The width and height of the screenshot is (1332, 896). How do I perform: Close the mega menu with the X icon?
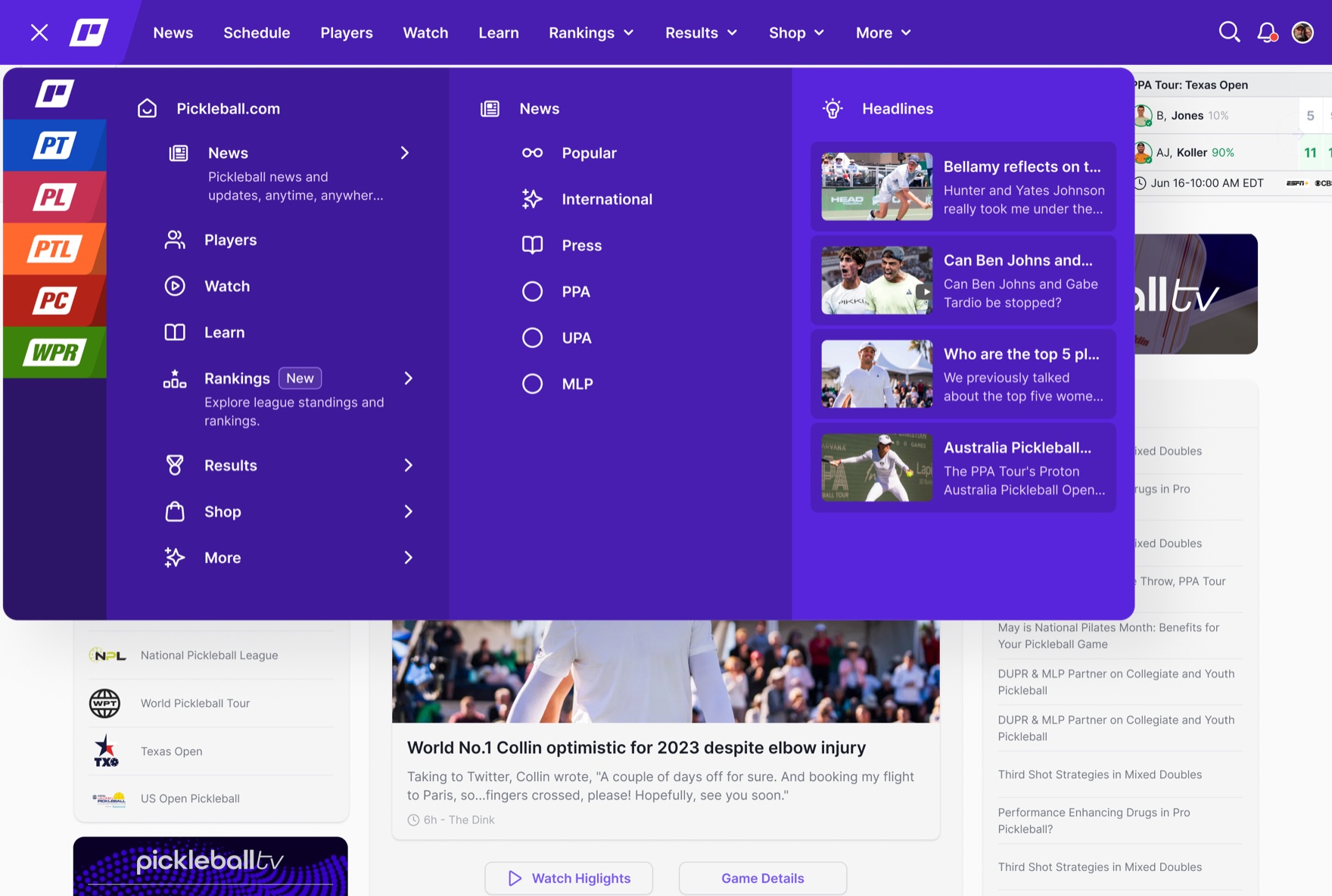[x=39, y=33]
